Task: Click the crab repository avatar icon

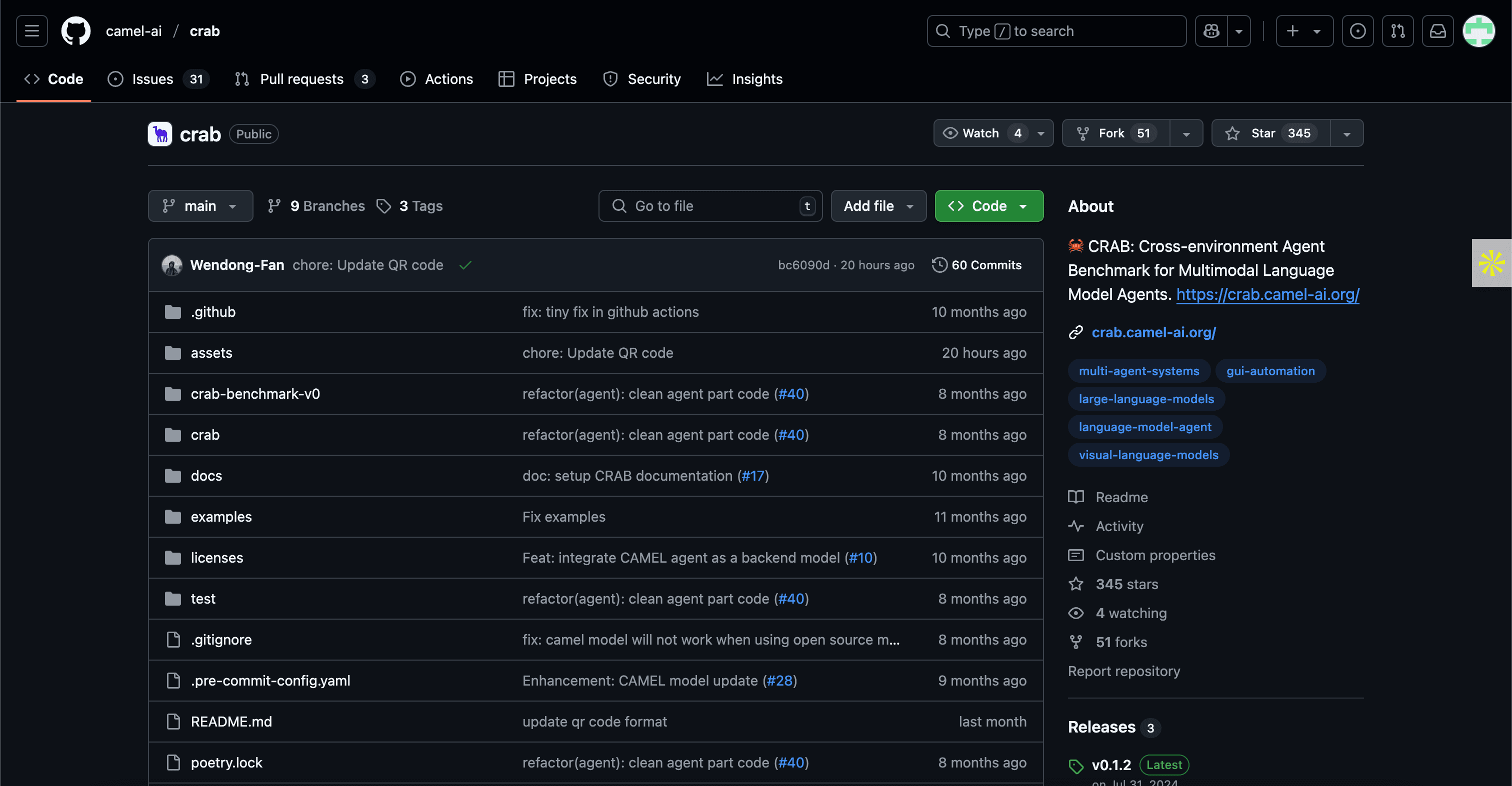Action: [x=159, y=134]
